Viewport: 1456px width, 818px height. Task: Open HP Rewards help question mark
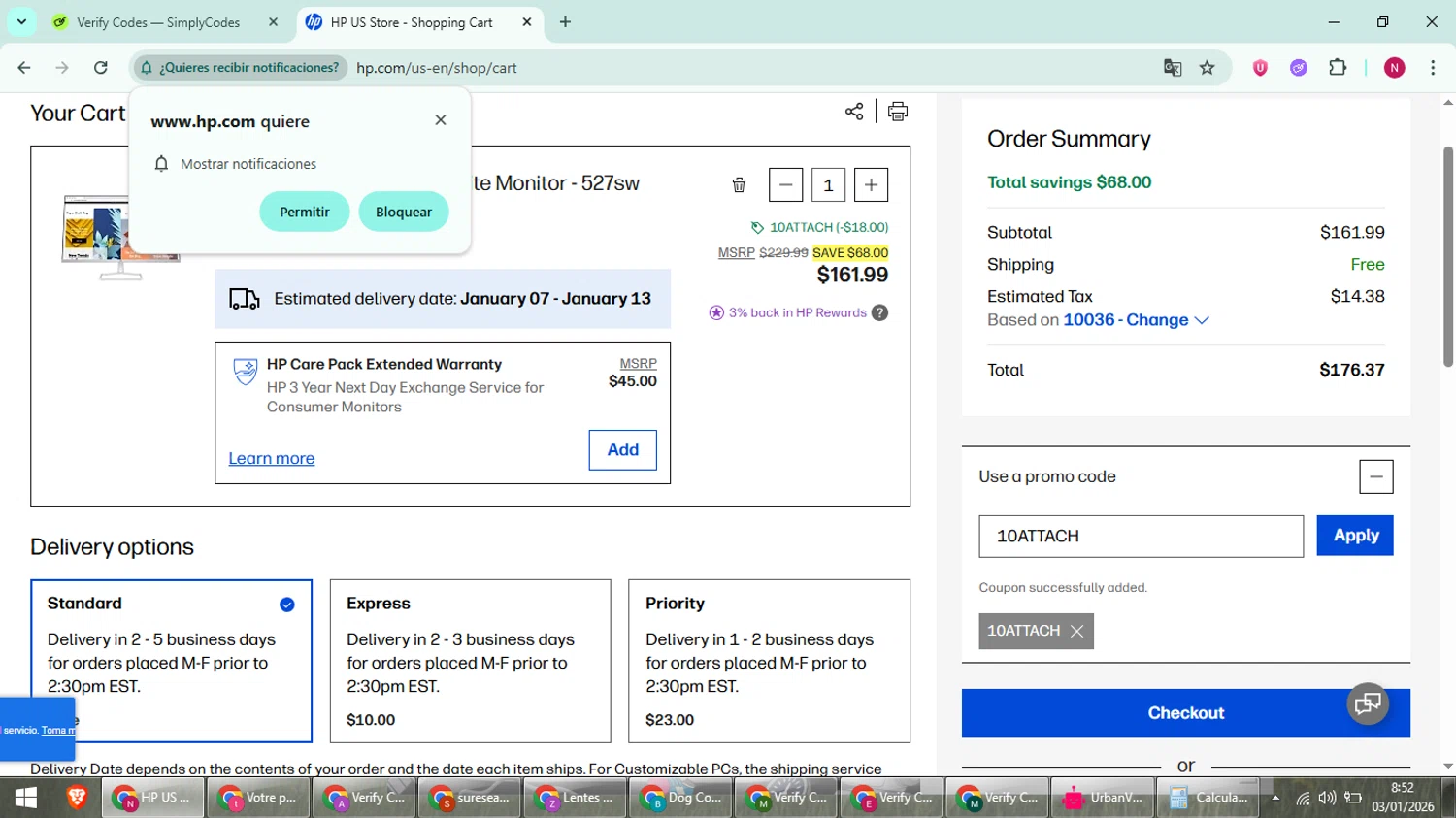[879, 312]
